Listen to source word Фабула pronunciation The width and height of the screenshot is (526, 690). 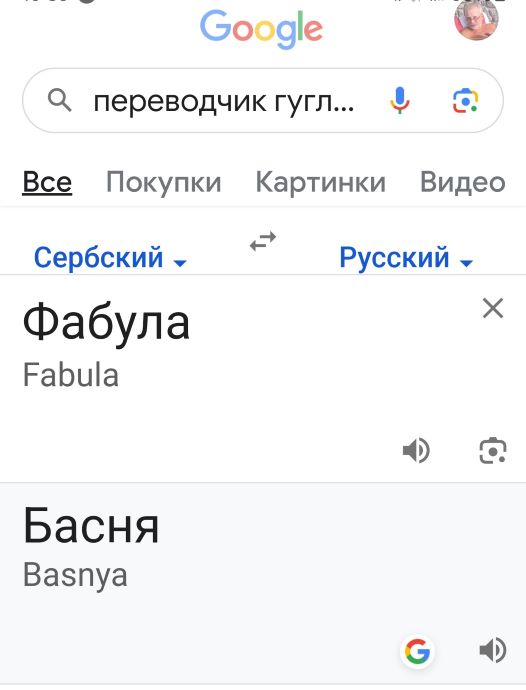point(416,451)
